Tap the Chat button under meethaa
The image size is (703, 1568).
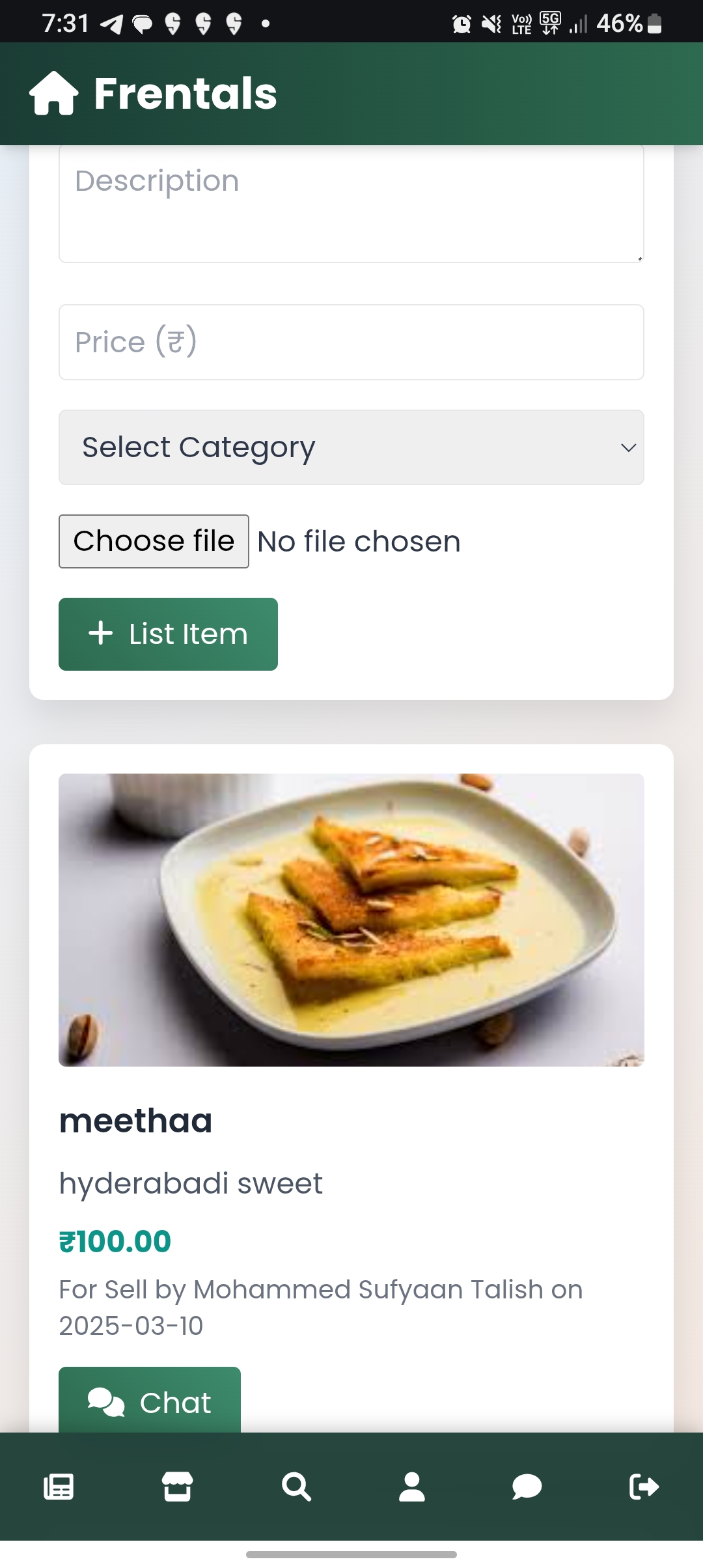click(x=150, y=1401)
